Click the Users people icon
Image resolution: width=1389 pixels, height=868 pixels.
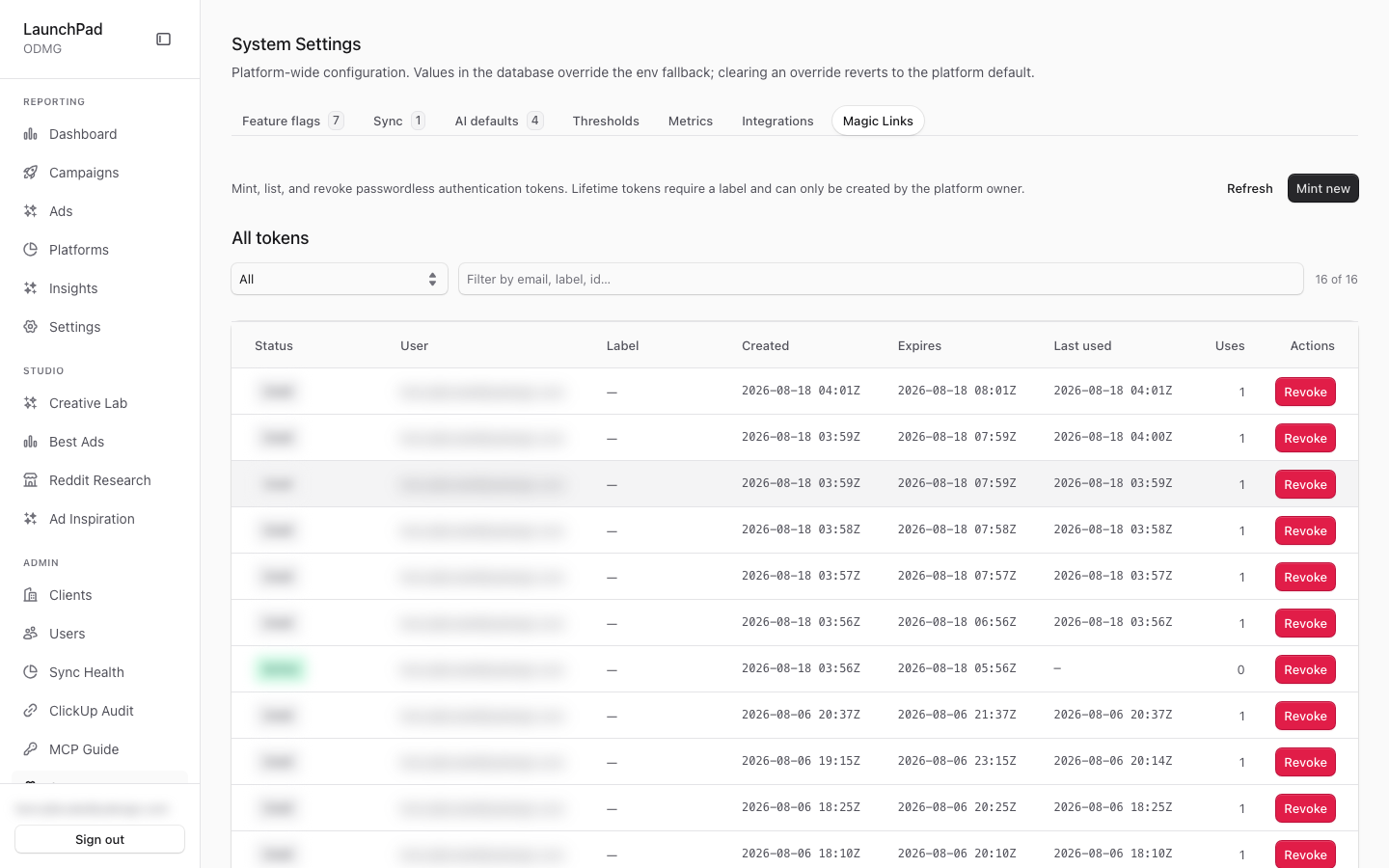coord(31,634)
